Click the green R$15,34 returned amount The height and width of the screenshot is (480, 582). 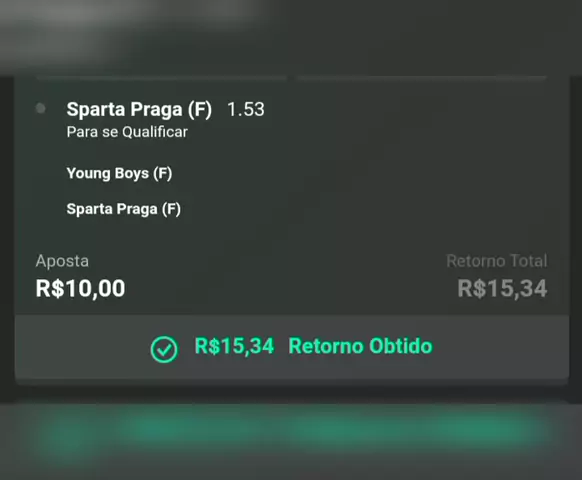[235, 346]
